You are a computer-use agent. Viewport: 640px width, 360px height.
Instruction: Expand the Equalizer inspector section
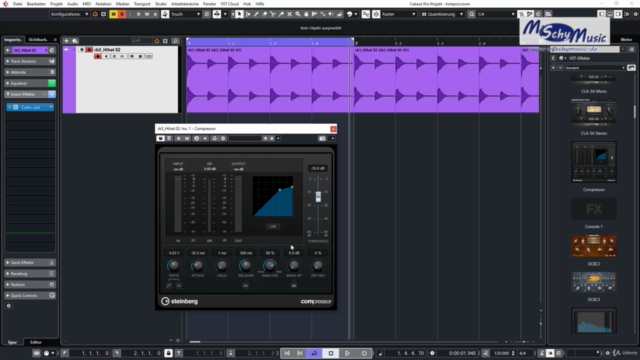click(x=30, y=83)
